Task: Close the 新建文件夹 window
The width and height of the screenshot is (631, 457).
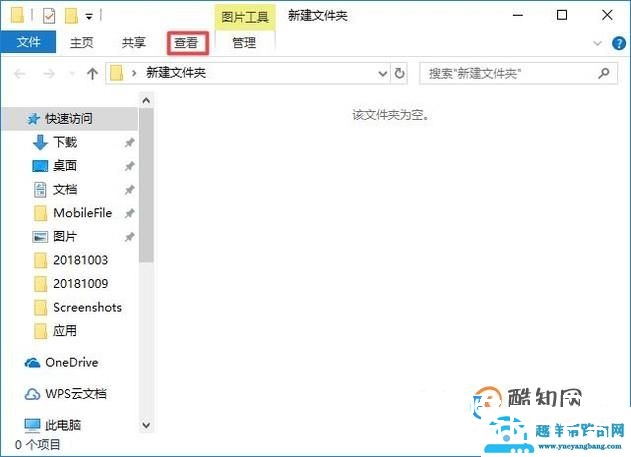Action: pos(607,15)
